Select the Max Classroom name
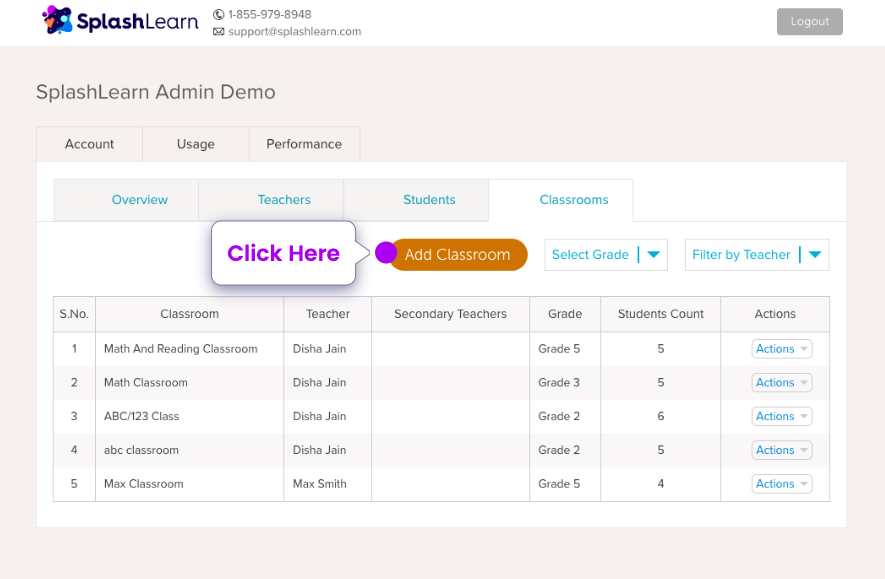Image resolution: width=885 pixels, height=579 pixels. click(x=144, y=484)
